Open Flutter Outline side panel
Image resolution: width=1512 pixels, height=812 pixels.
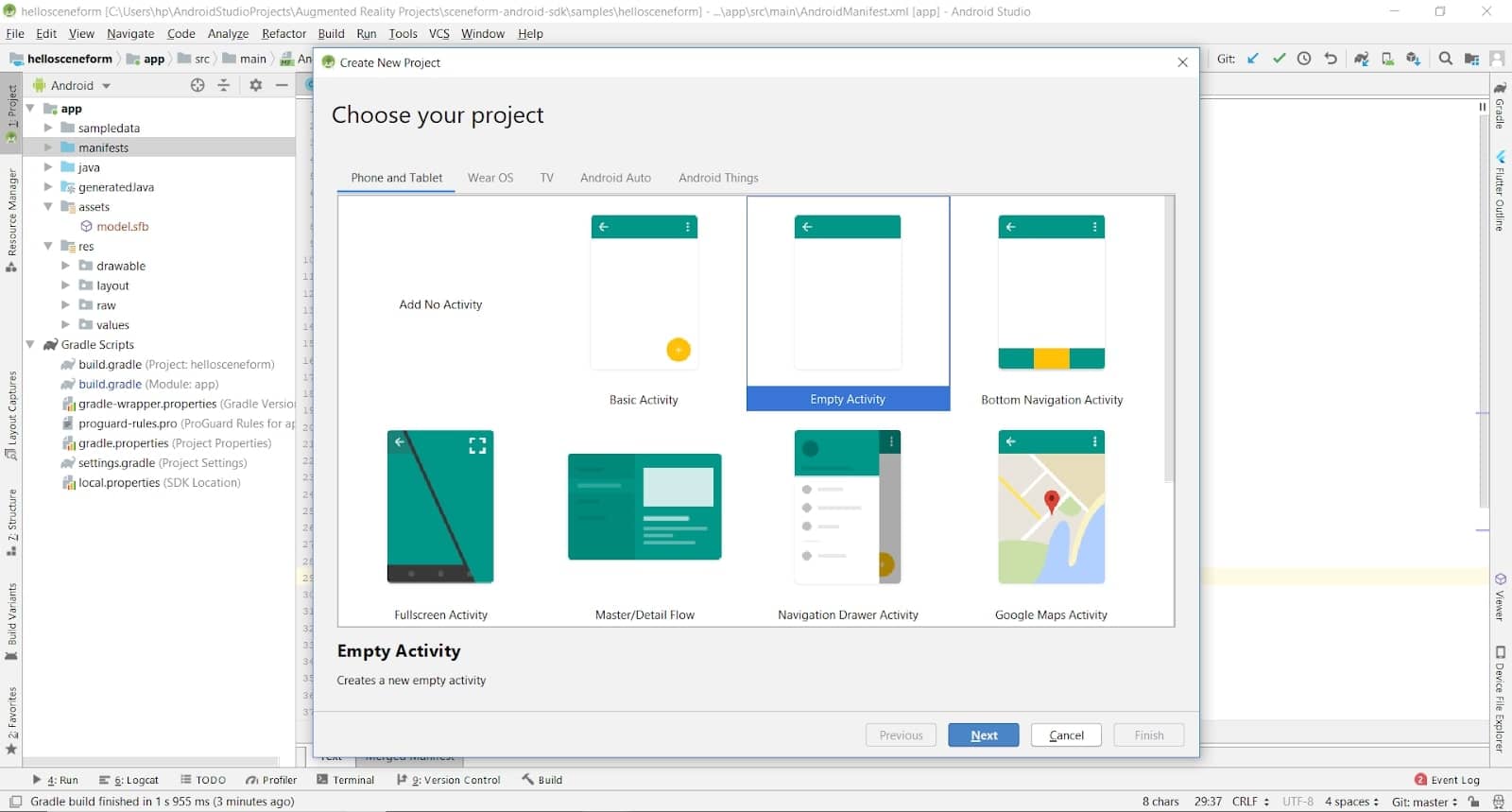[1500, 190]
